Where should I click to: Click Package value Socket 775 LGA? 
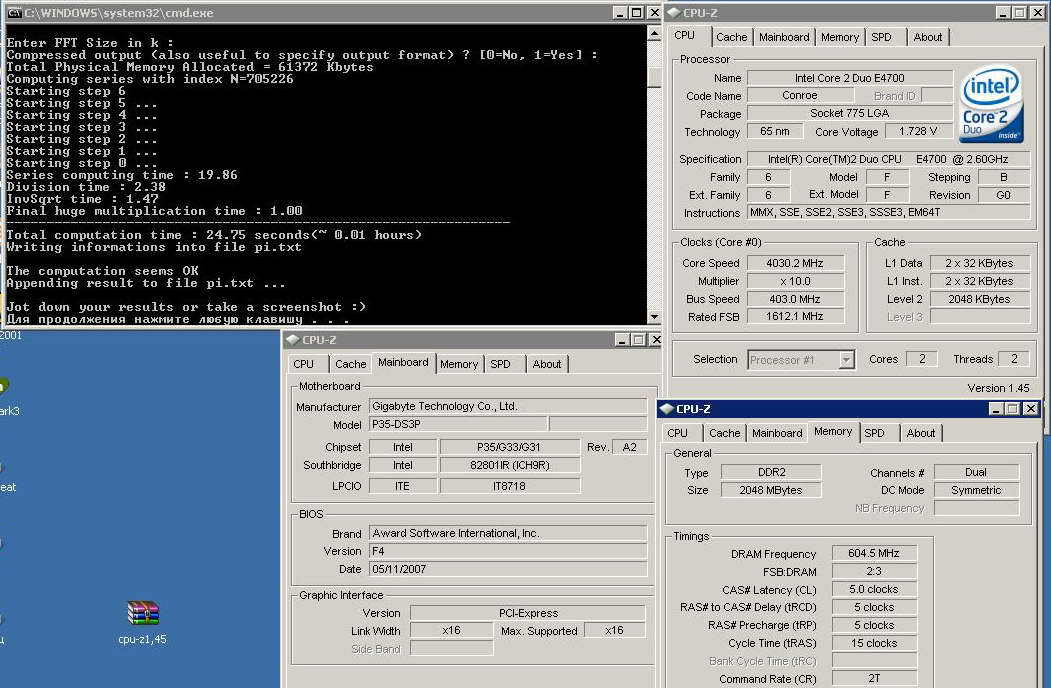(x=850, y=113)
